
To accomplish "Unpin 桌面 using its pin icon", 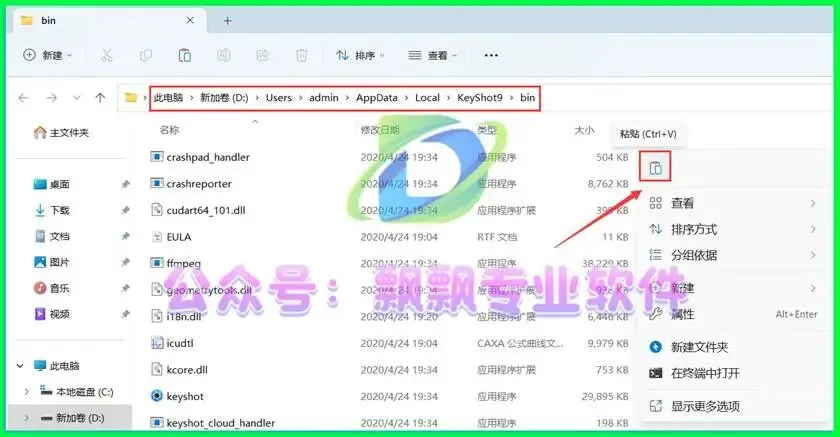I will click(x=125, y=184).
